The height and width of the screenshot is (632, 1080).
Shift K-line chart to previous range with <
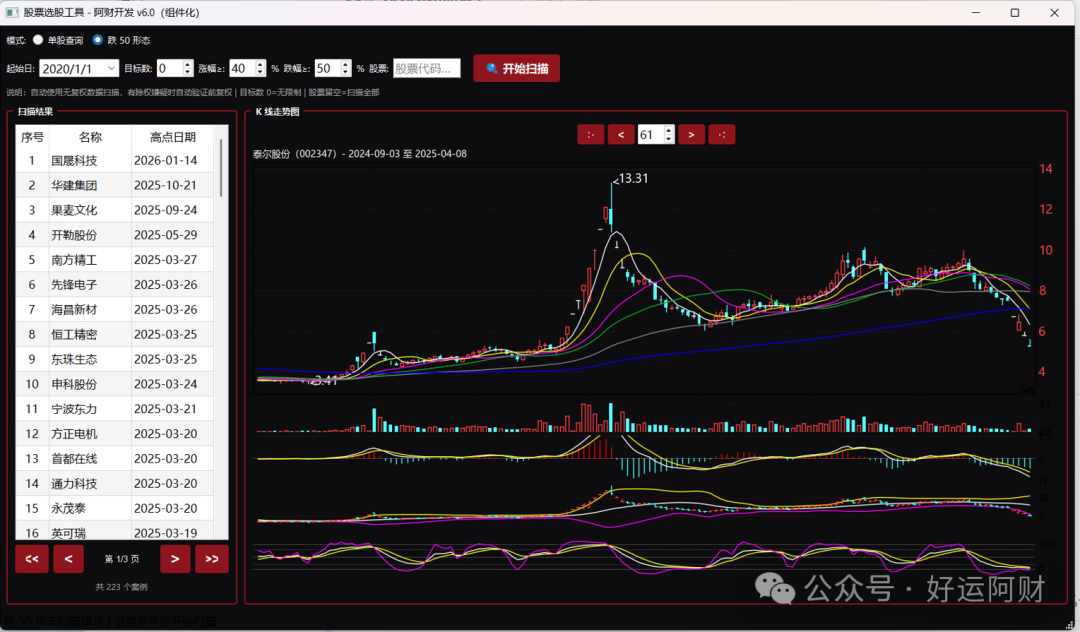pos(621,134)
